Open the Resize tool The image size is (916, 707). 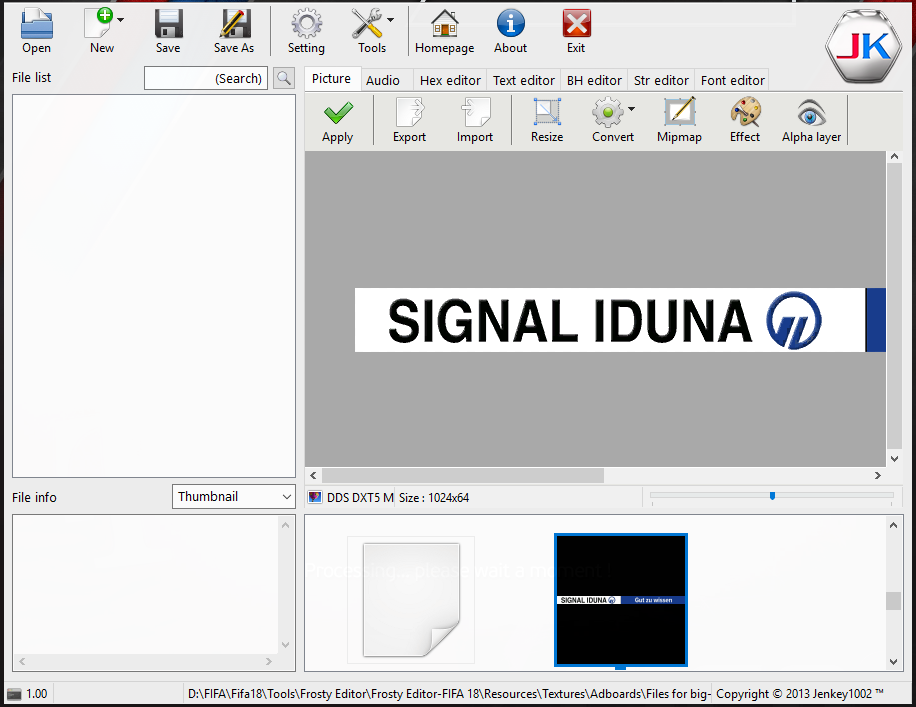pos(547,113)
